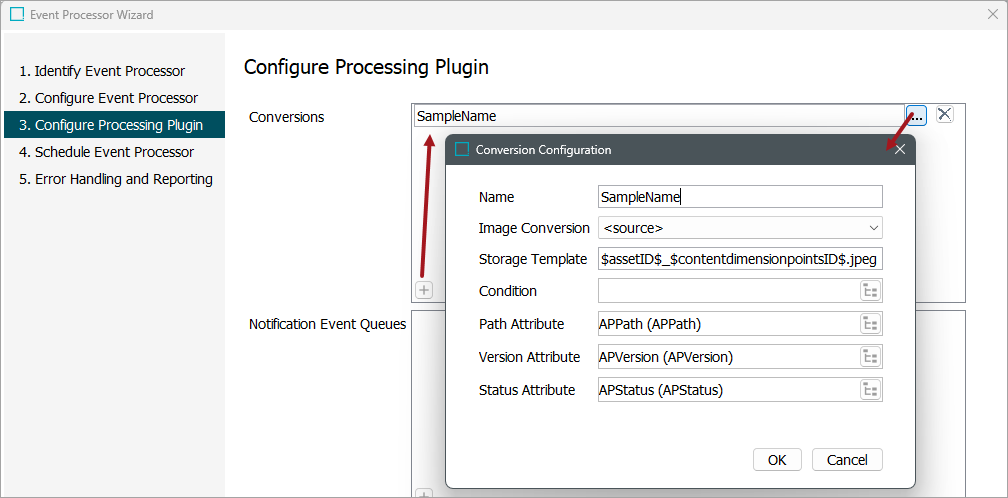Click the Condition attribute picker icon
Image resolution: width=1008 pixels, height=498 pixels.
(x=870, y=291)
